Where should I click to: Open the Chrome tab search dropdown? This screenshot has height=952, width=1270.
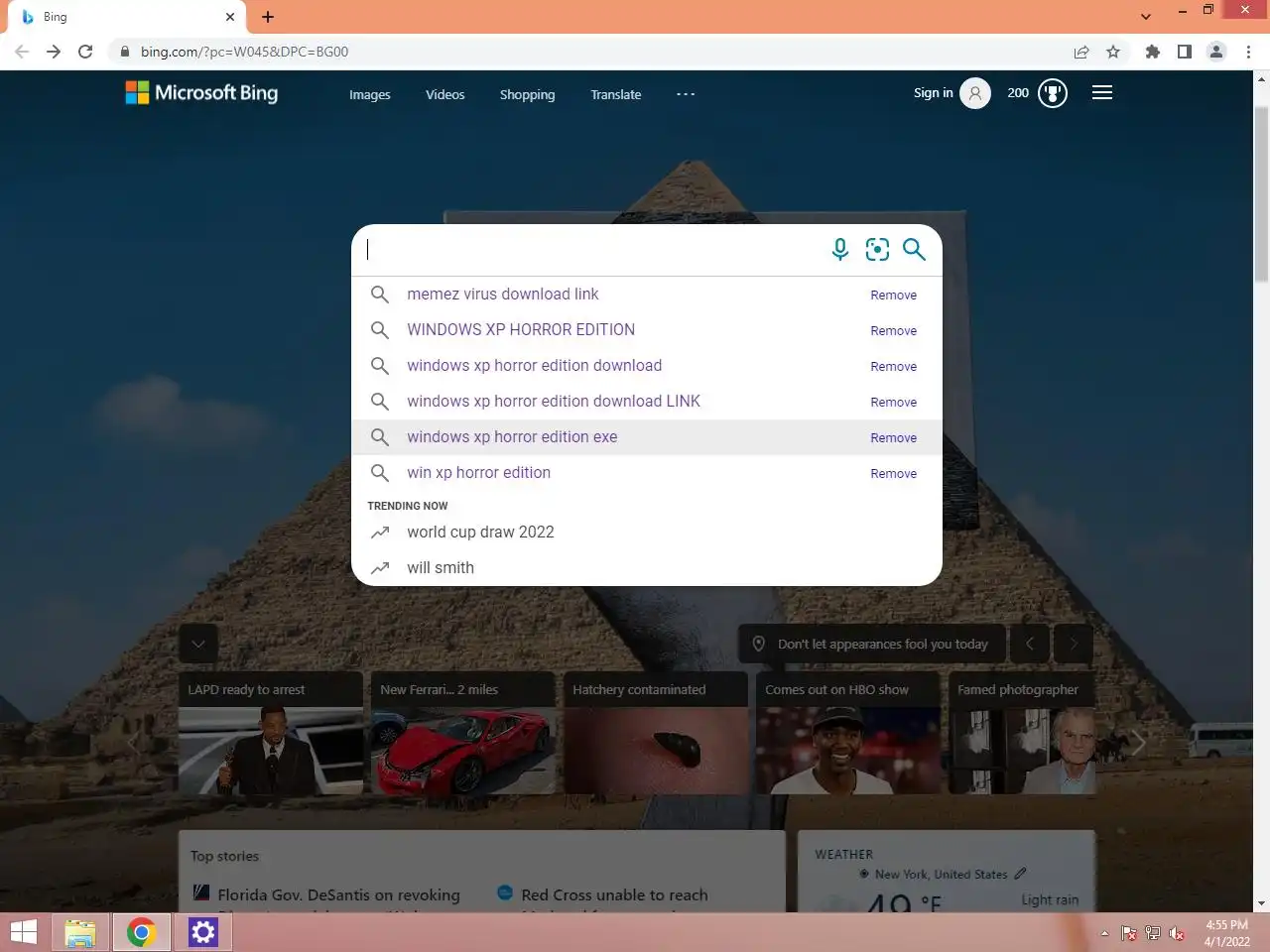coord(1146,17)
